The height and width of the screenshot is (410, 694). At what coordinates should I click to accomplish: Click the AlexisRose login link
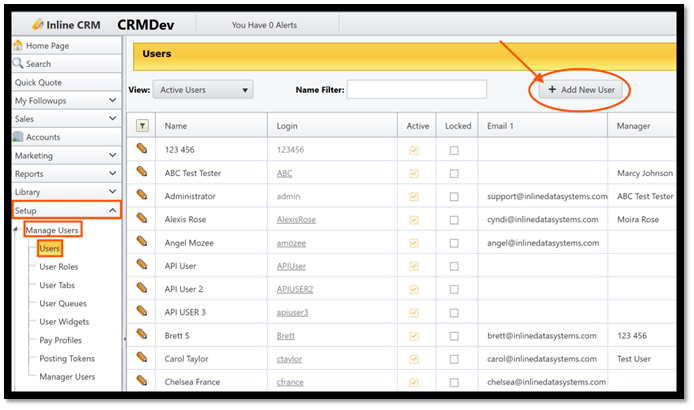point(296,219)
